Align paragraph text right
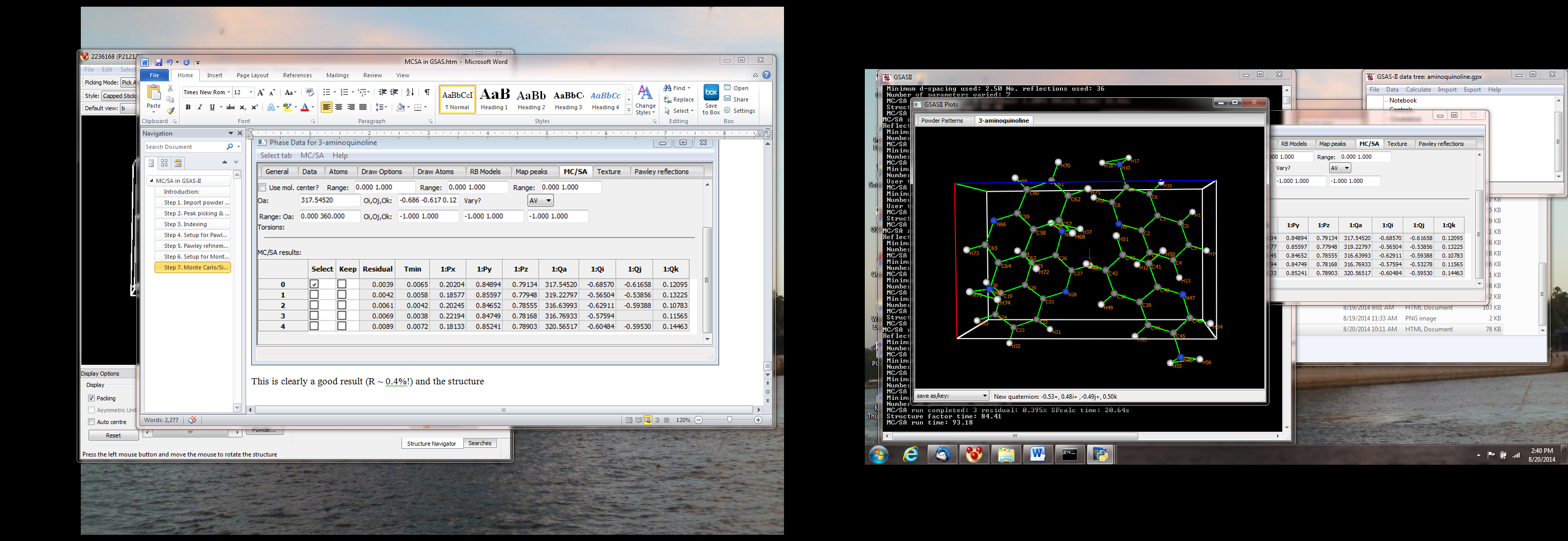Screen dimensions: 1568x541 pyautogui.click(x=351, y=107)
